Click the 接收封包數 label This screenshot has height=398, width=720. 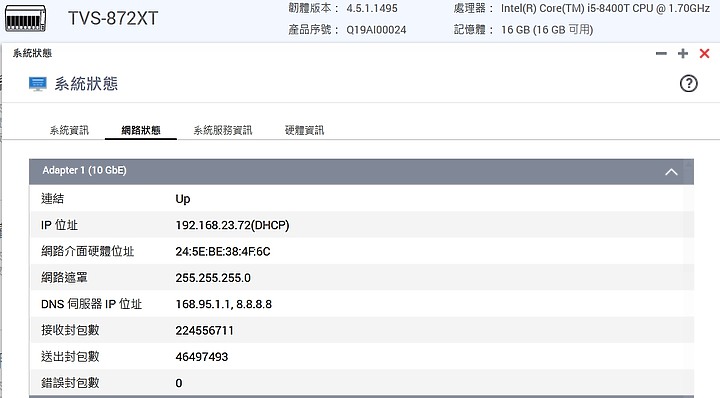70,331
